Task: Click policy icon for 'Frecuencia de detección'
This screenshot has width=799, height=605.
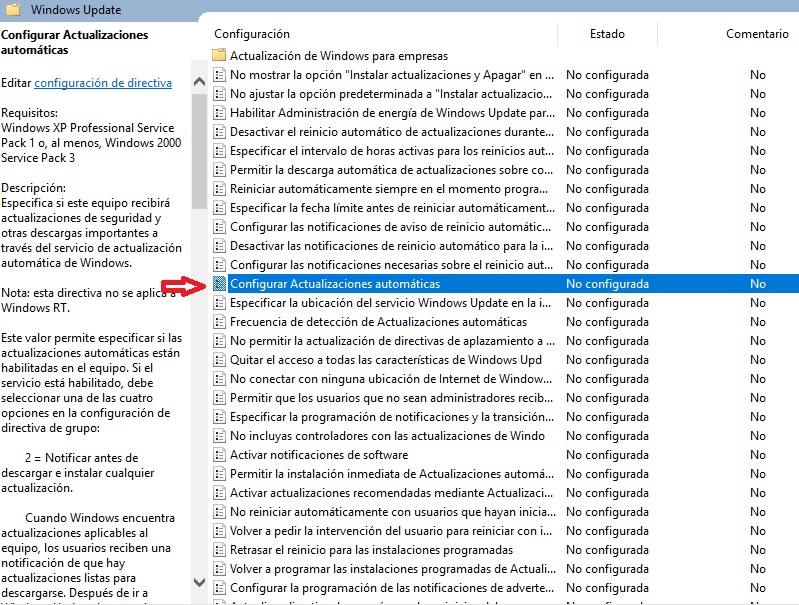Action: click(x=219, y=322)
